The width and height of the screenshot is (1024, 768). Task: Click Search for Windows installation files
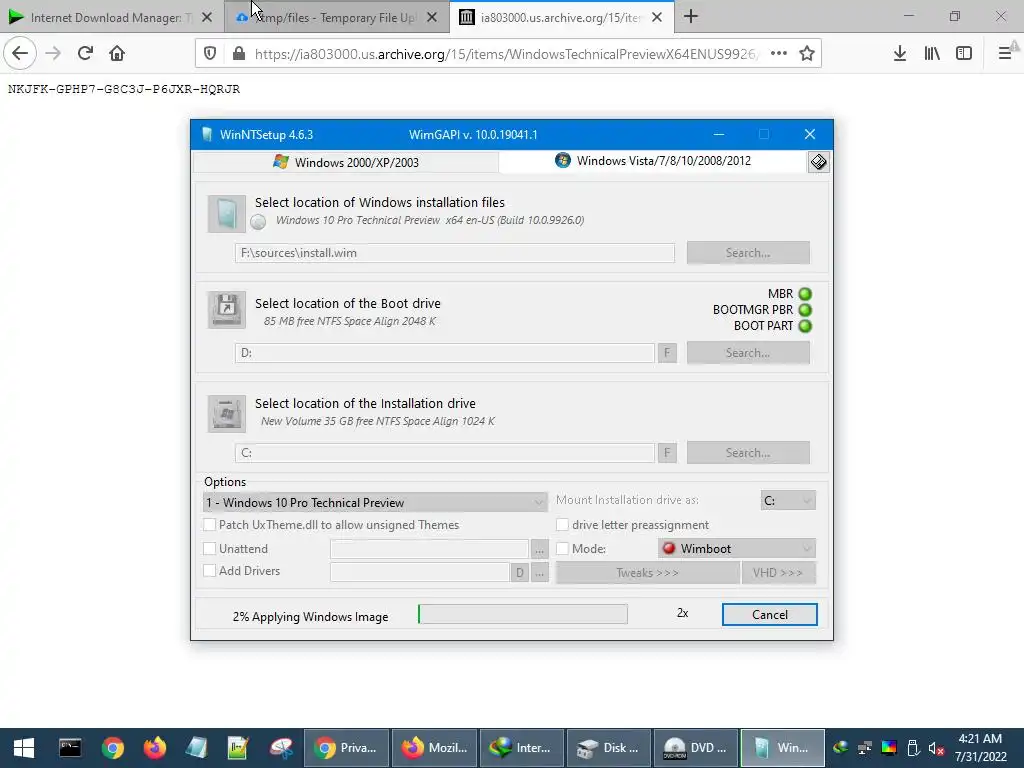coord(748,253)
